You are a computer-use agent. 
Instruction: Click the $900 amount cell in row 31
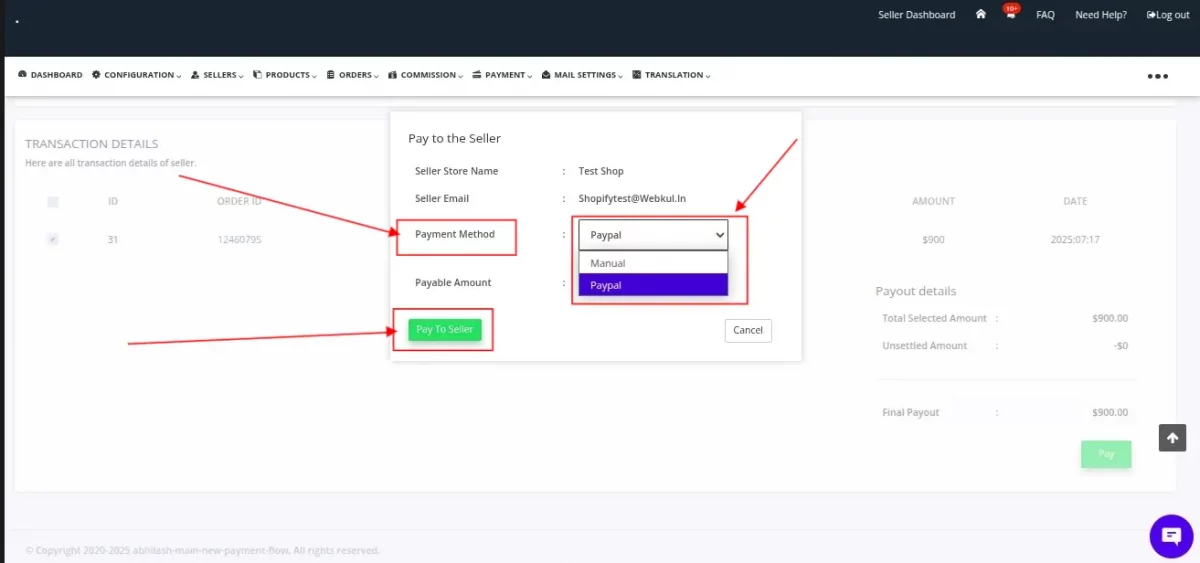[933, 240]
